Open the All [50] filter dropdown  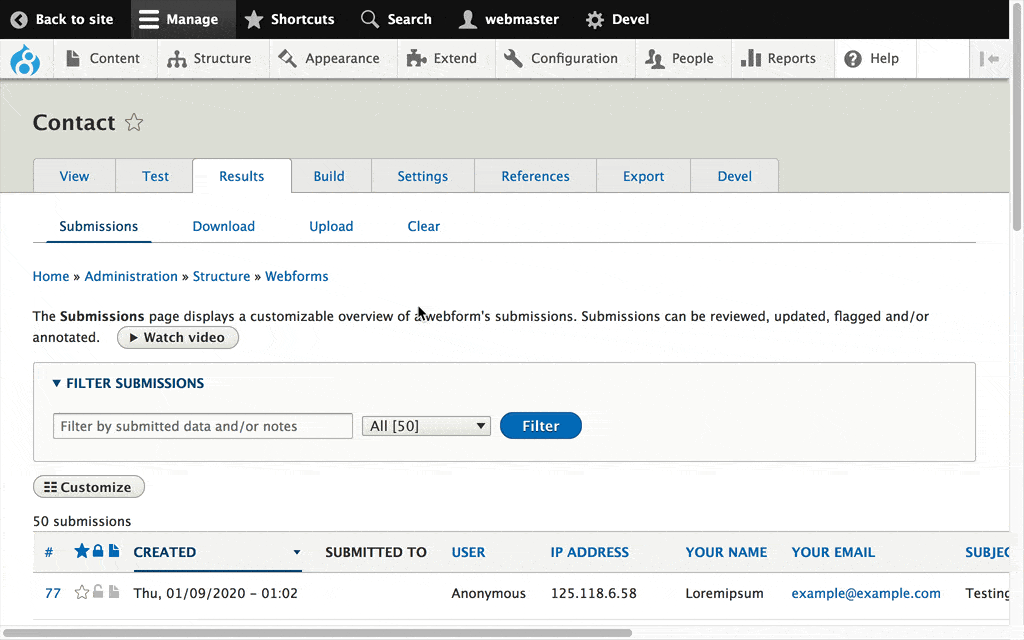click(426, 426)
